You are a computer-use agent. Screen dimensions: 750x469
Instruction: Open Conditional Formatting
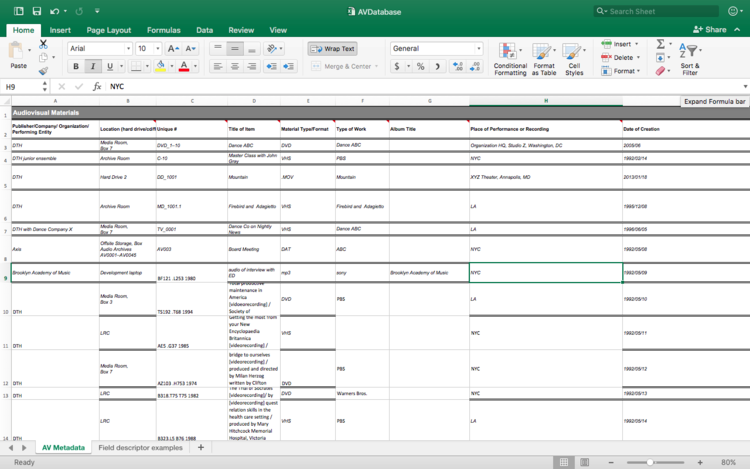tap(510, 59)
